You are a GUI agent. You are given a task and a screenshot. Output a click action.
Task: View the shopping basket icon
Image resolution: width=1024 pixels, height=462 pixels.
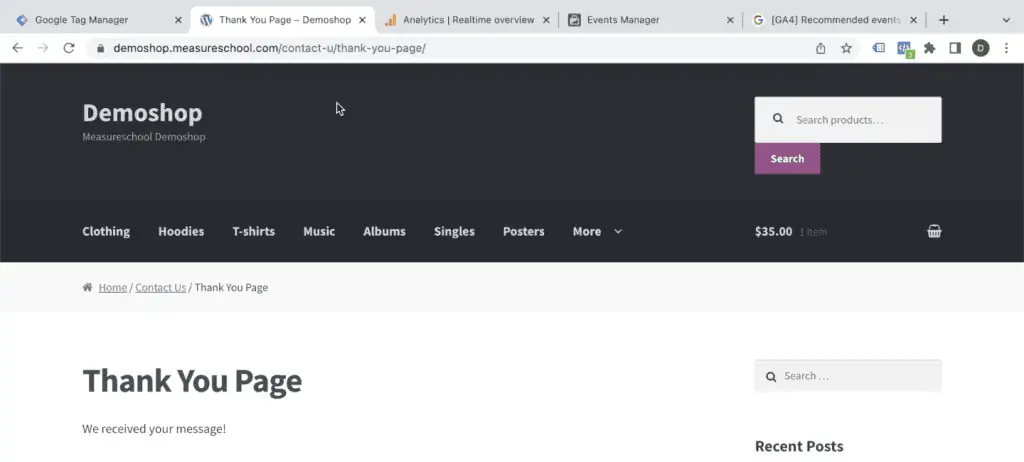935,231
